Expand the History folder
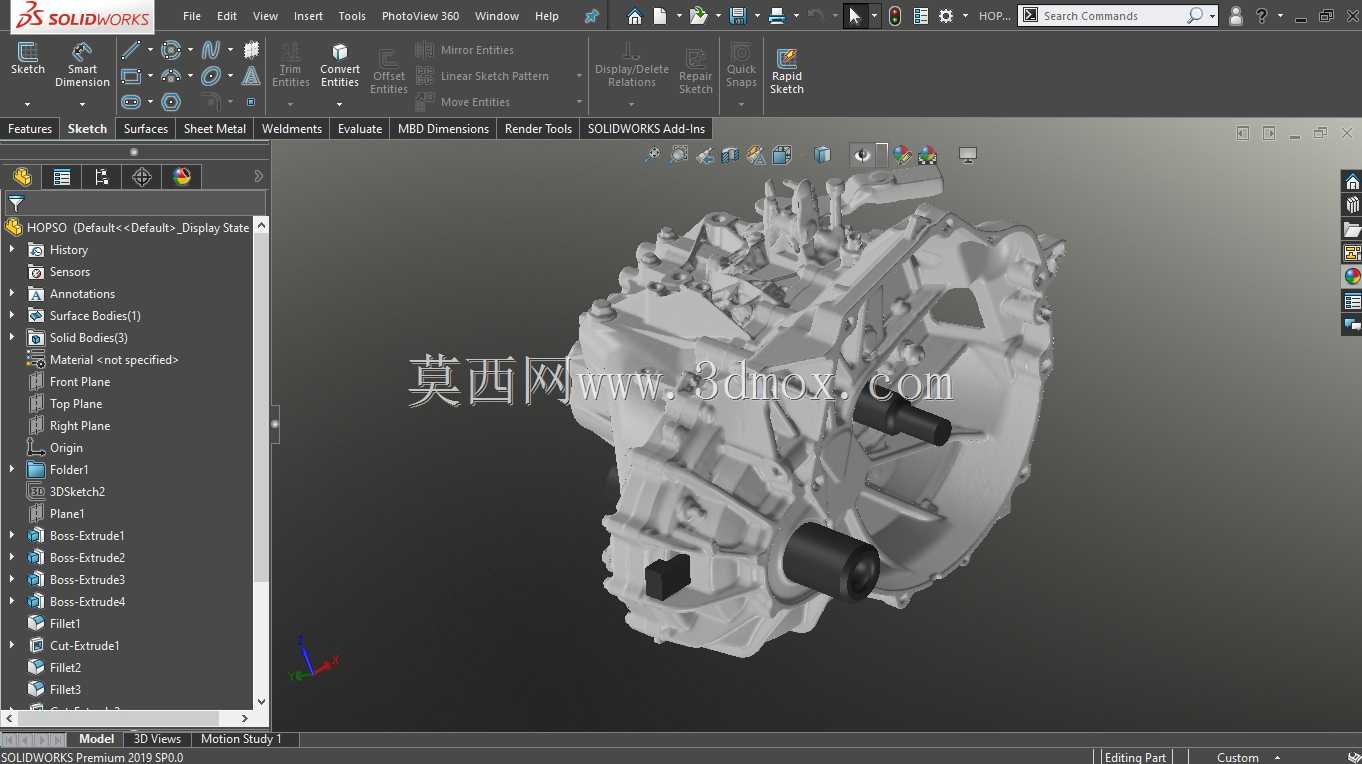The height and width of the screenshot is (764, 1362). point(12,250)
